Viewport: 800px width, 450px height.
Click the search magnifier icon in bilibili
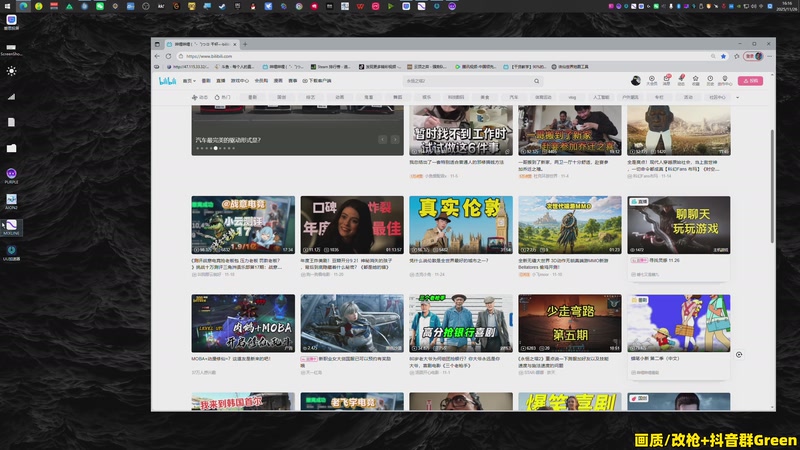point(536,81)
